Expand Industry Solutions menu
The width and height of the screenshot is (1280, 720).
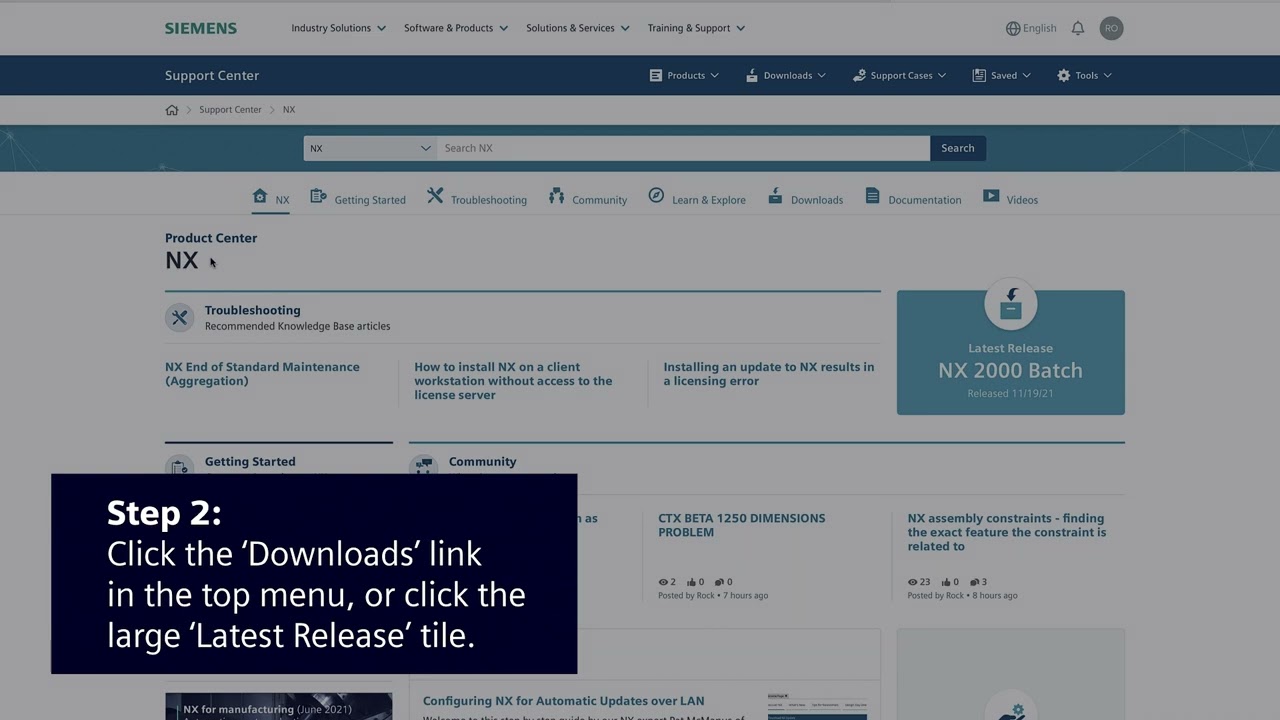pyautogui.click(x=339, y=28)
